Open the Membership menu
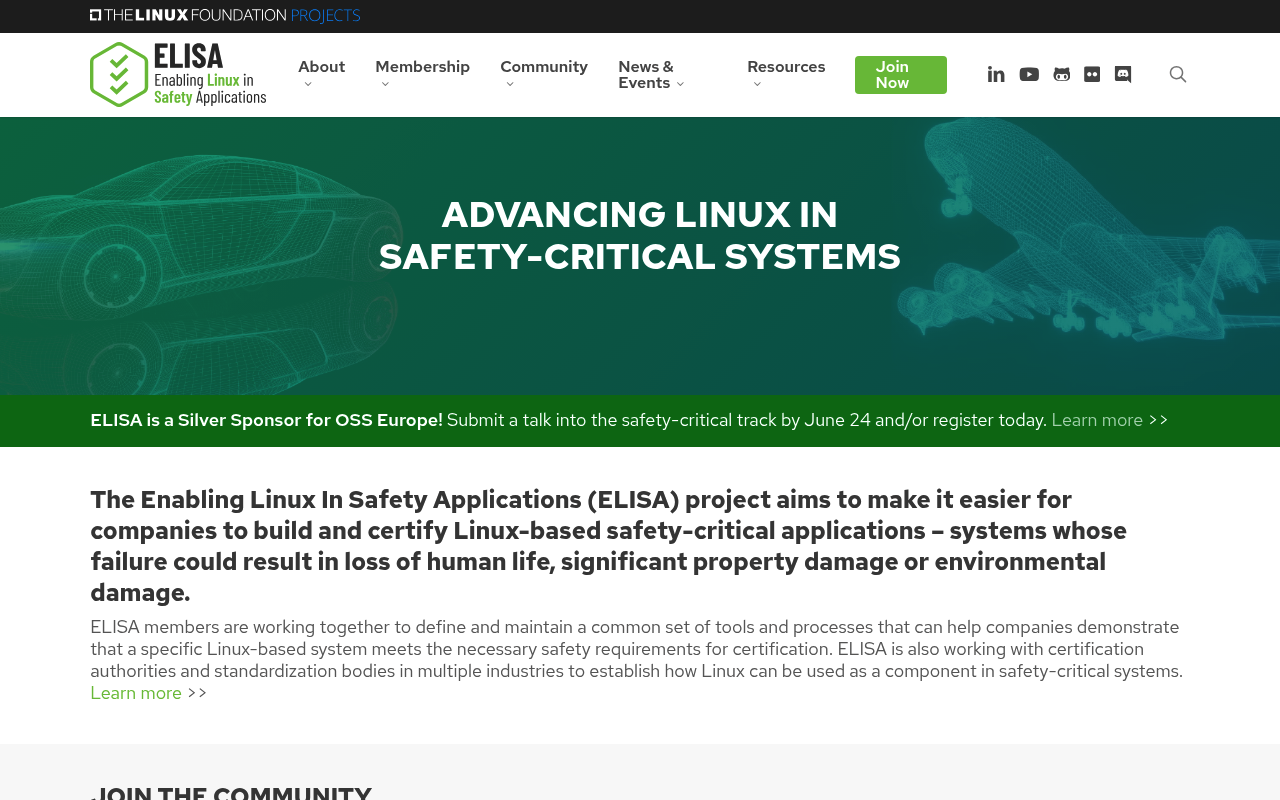The height and width of the screenshot is (800, 1280). click(422, 74)
